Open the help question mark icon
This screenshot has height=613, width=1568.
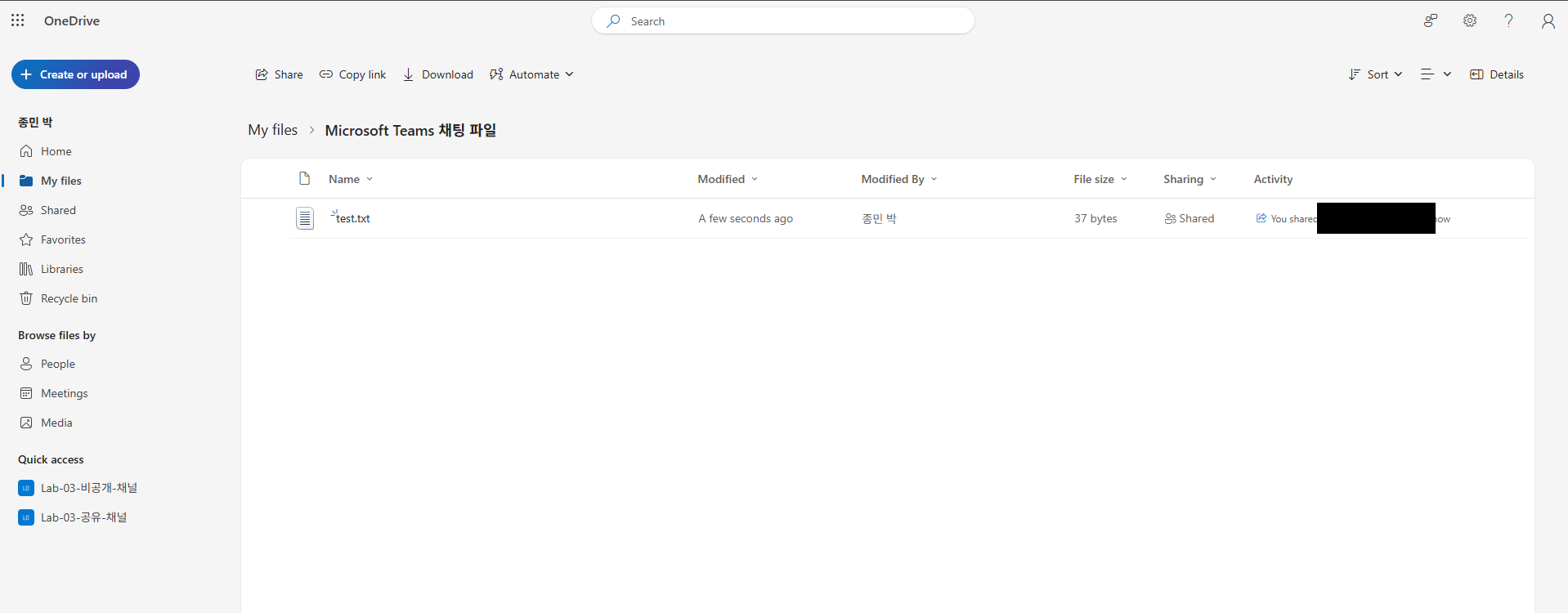point(1509,20)
